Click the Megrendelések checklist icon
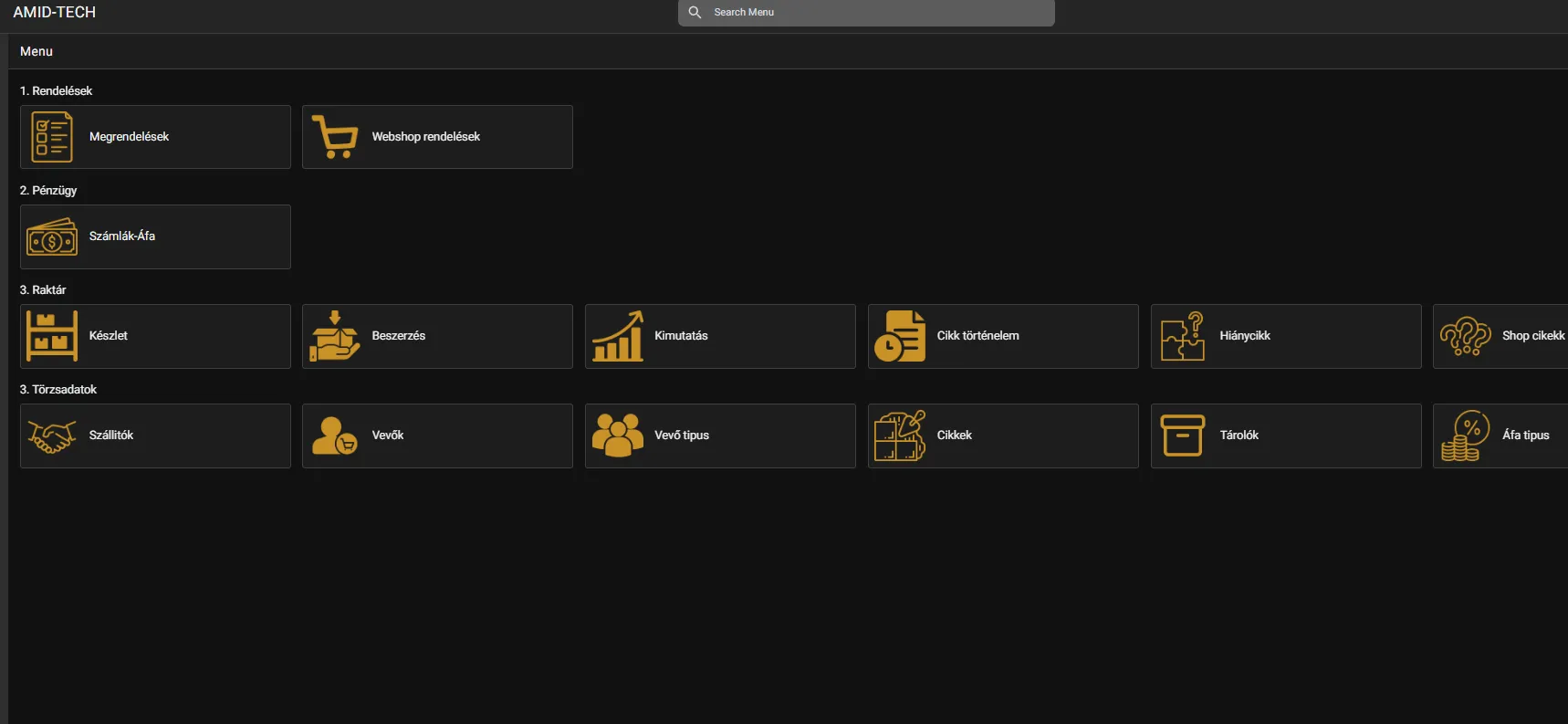This screenshot has height=724, width=1568. click(52, 137)
